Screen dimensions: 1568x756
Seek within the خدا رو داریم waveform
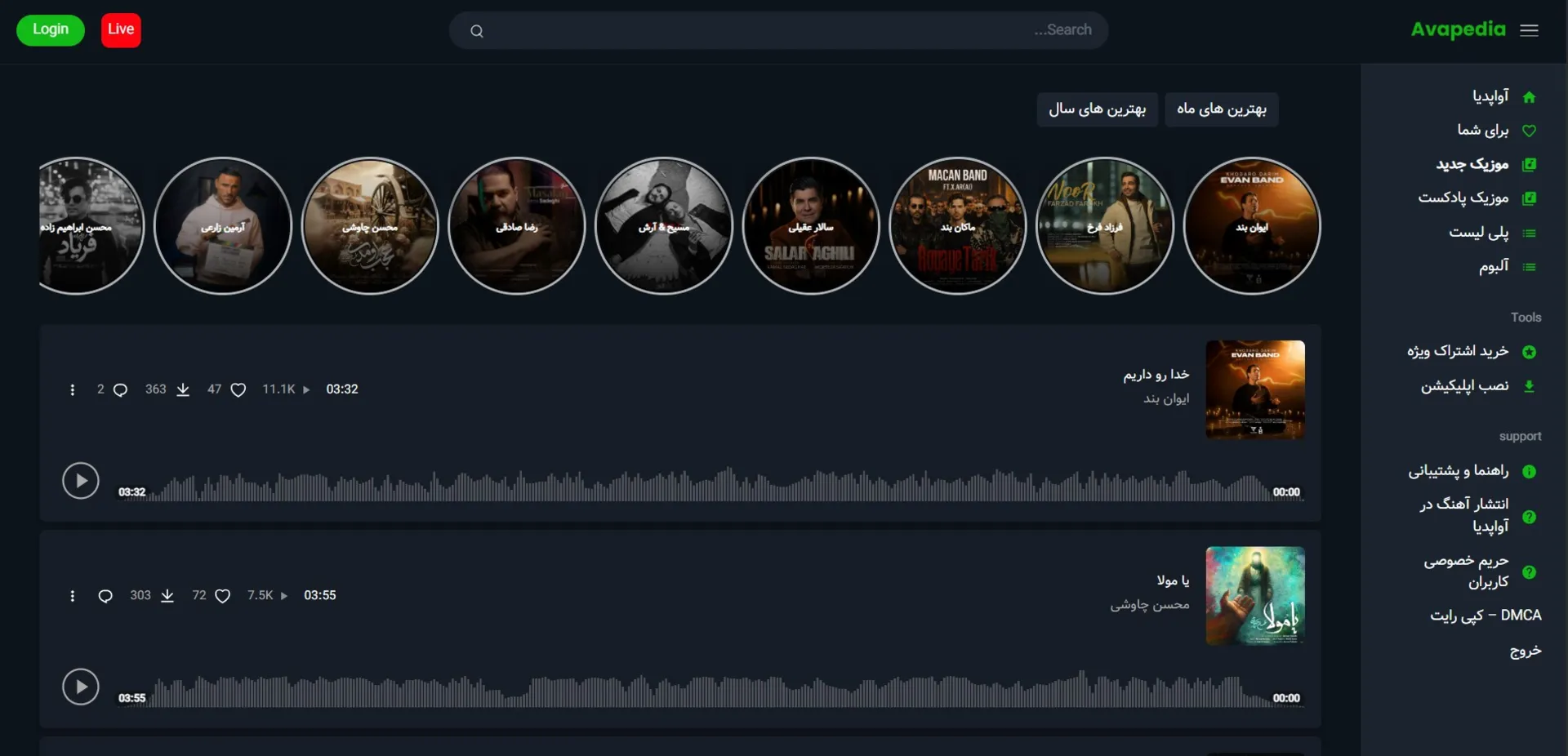coord(709,486)
